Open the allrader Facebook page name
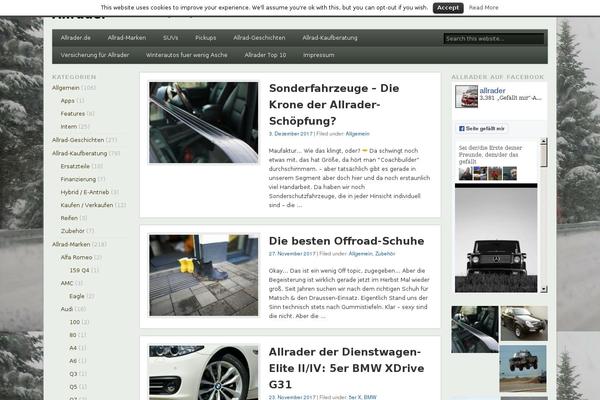 492,91
